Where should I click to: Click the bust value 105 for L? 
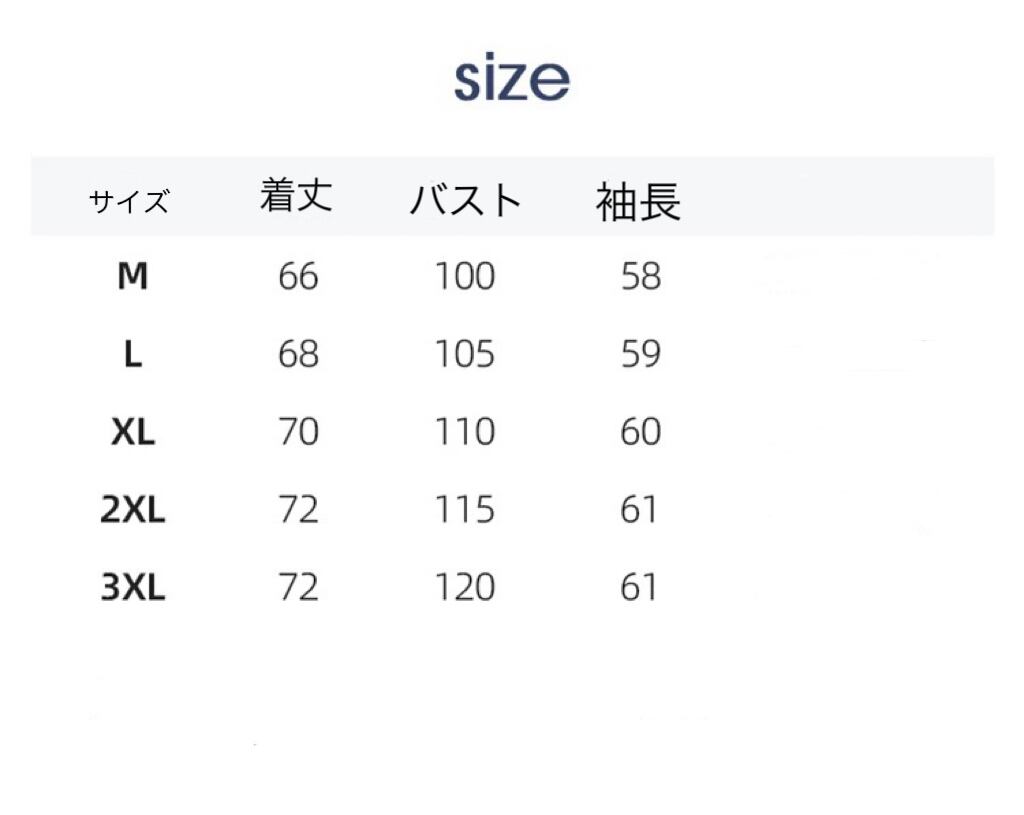464,354
